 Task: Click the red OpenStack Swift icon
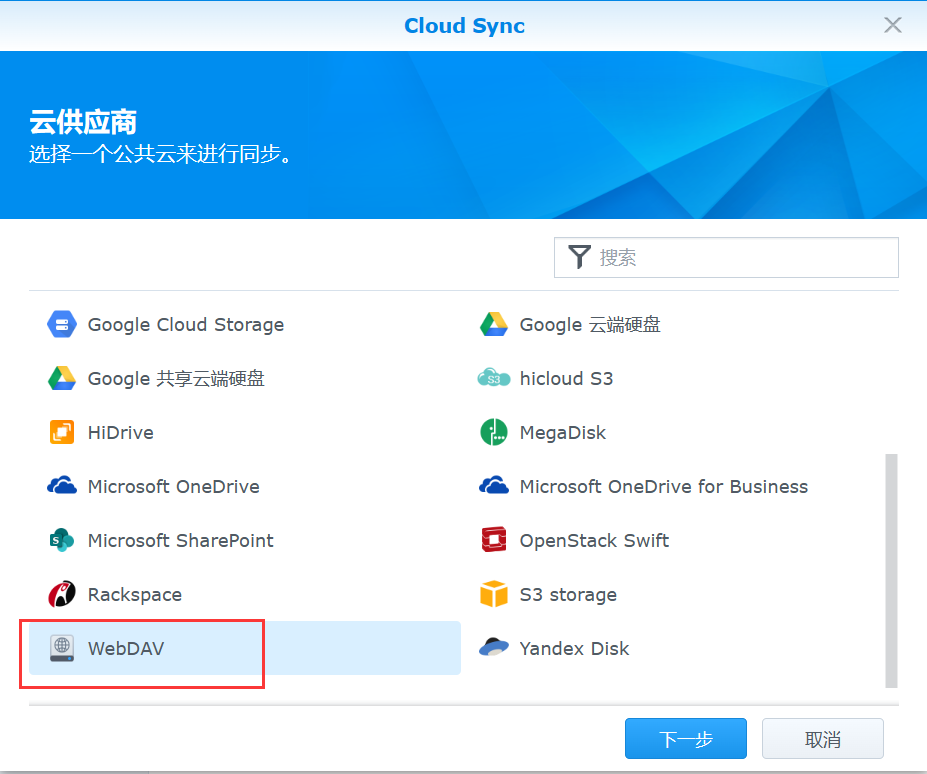coord(494,540)
